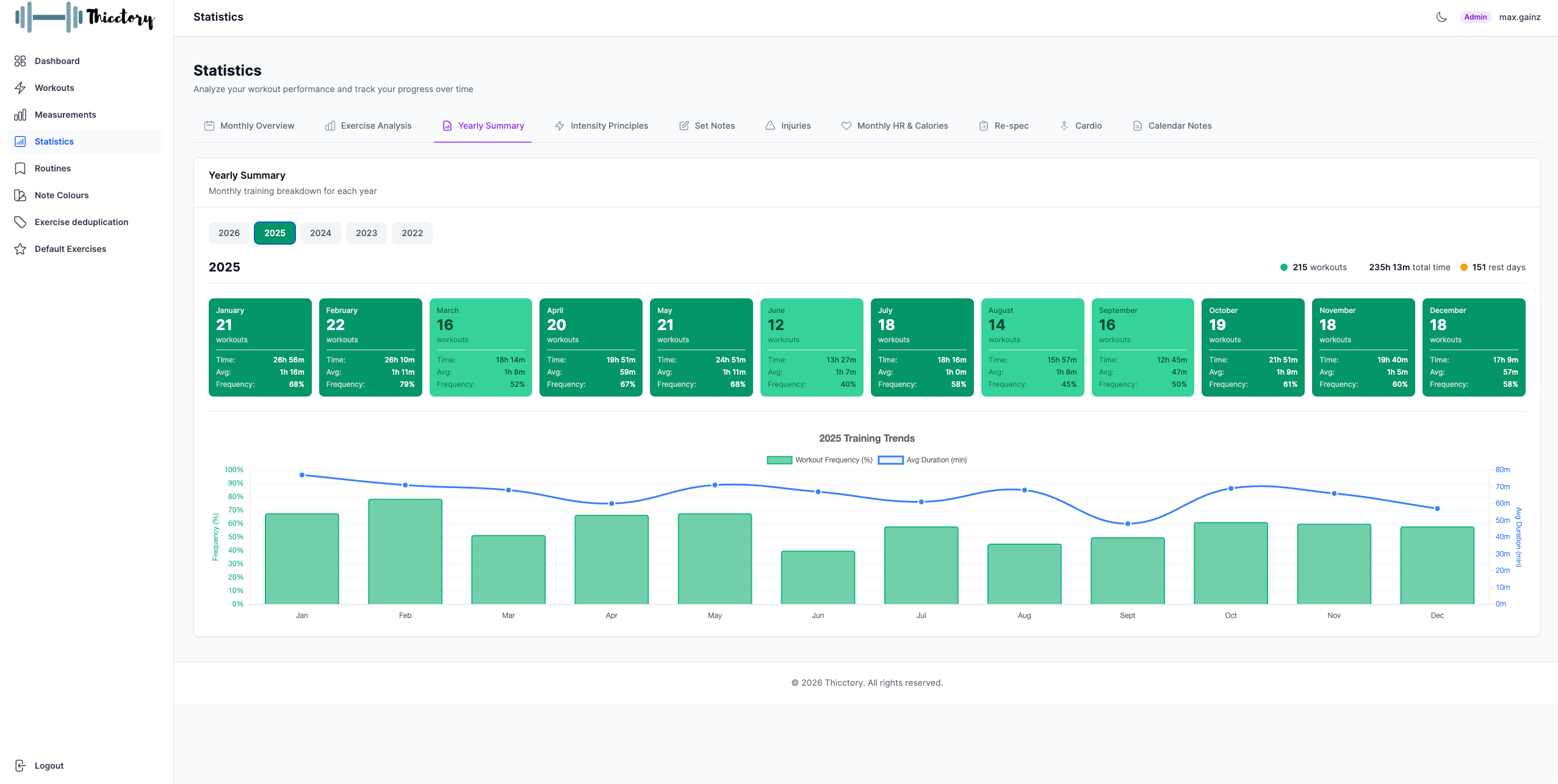This screenshot has height=784, width=1558.
Task: Click the Measurements bar chart icon
Action: pyautogui.click(x=20, y=115)
